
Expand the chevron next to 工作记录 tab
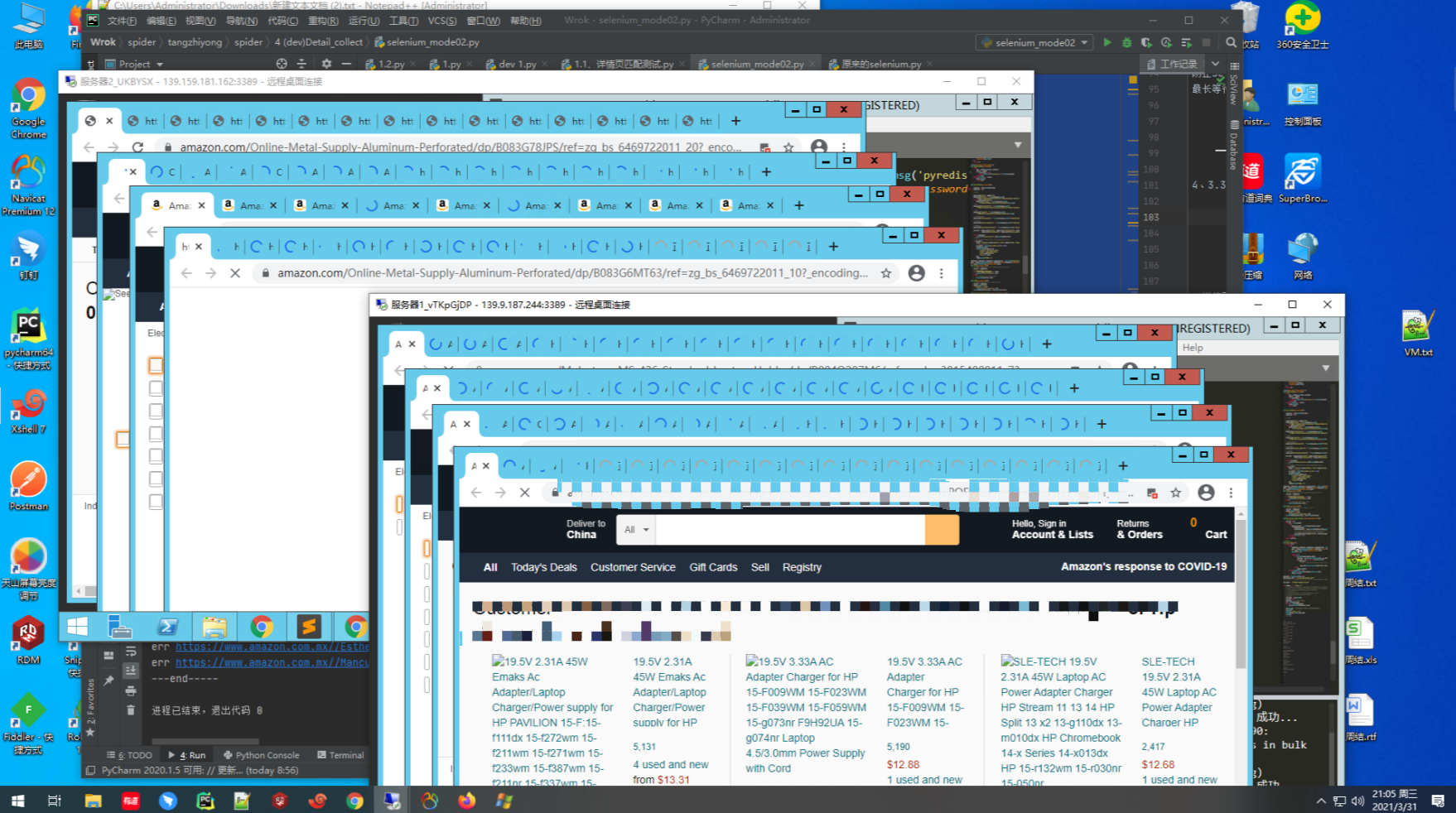1215,64
